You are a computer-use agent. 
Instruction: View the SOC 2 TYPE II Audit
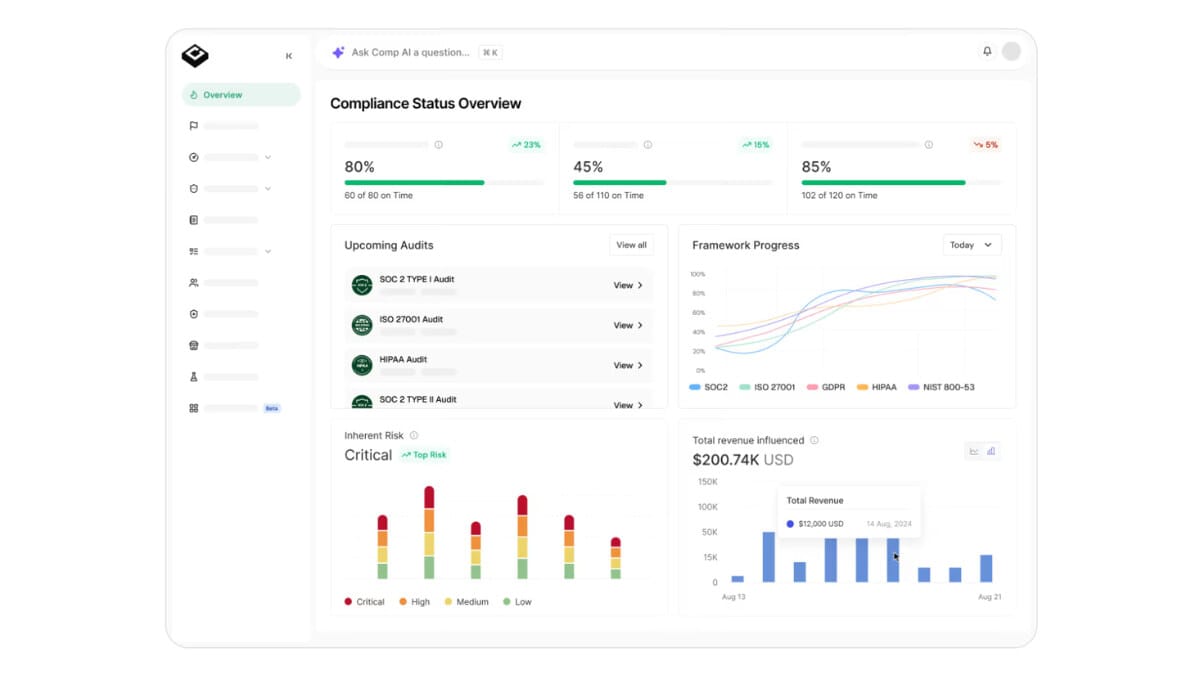tap(628, 405)
